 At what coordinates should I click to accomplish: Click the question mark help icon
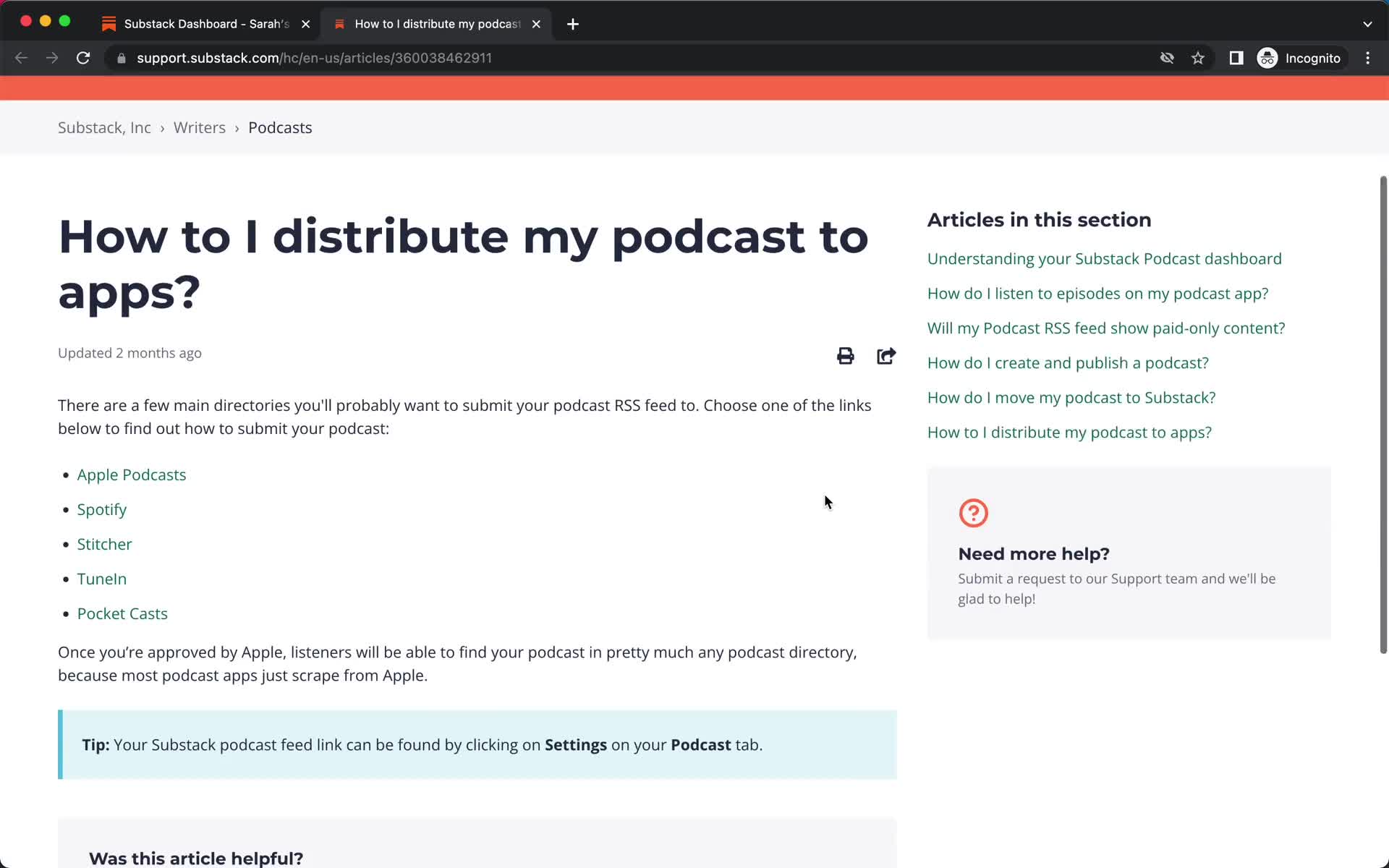click(973, 513)
